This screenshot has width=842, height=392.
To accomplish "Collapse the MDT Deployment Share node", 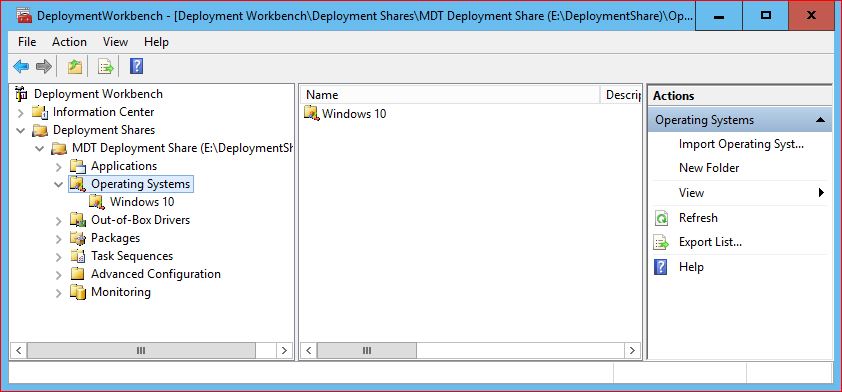I will pyautogui.click(x=40, y=148).
